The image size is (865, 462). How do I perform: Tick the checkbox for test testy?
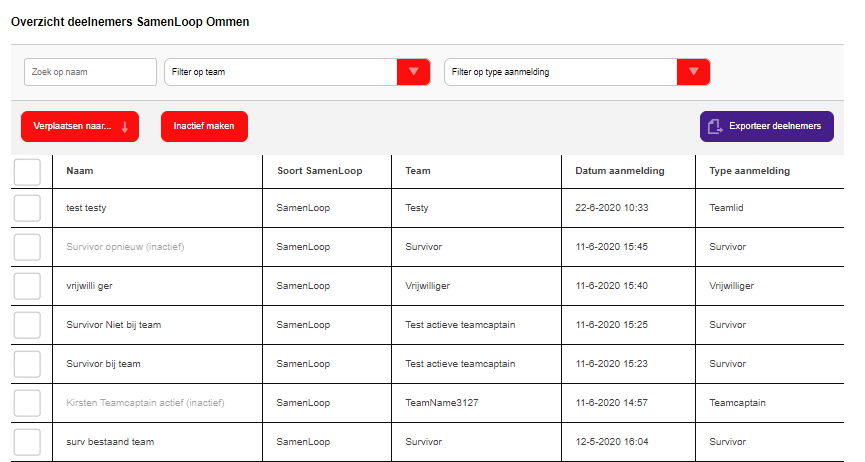coord(27,208)
